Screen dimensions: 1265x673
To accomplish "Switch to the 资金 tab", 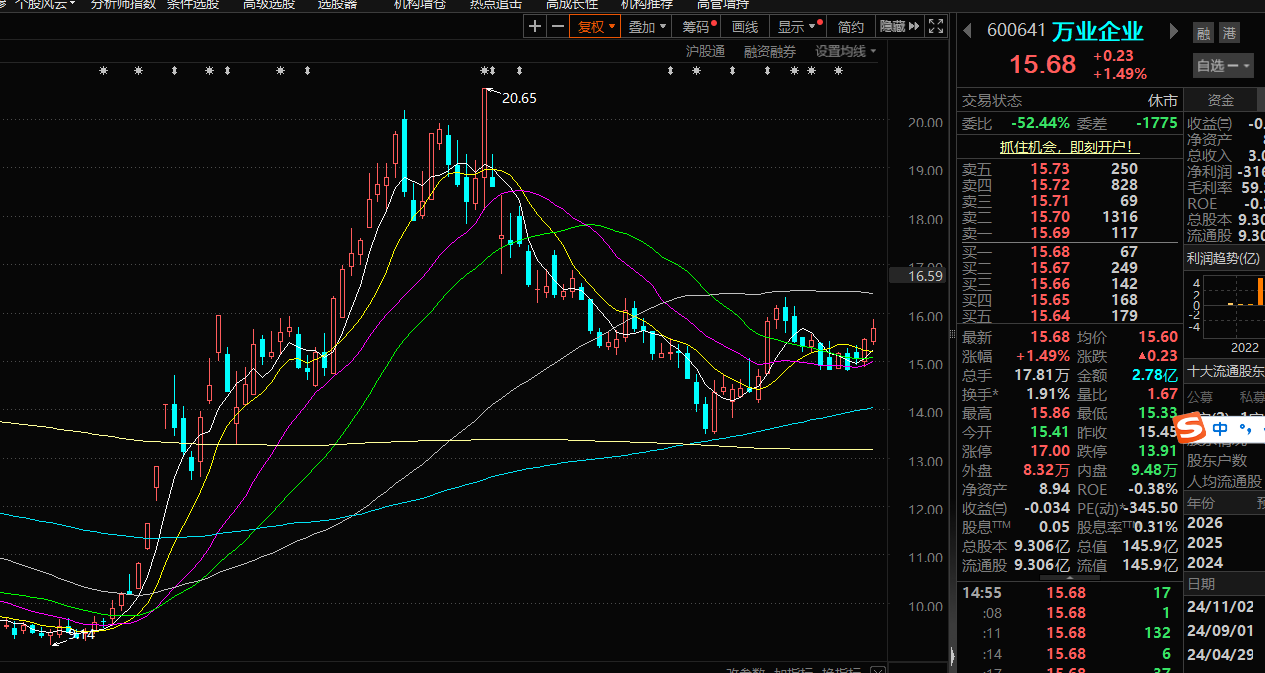I will 1220,100.
